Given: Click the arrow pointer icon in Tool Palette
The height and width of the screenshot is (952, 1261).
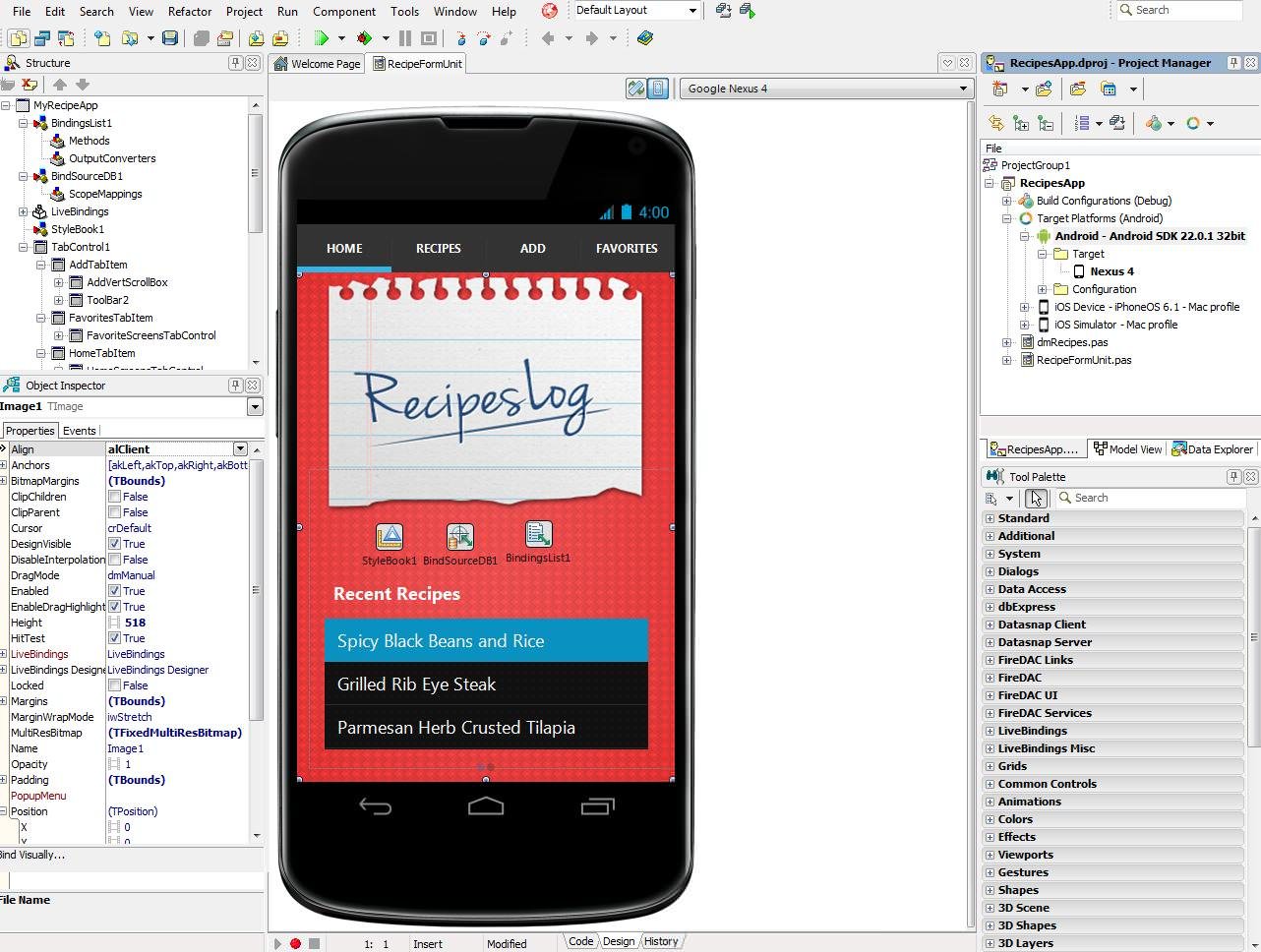Looking at the screenshot, I should [x=1036, y=499].
